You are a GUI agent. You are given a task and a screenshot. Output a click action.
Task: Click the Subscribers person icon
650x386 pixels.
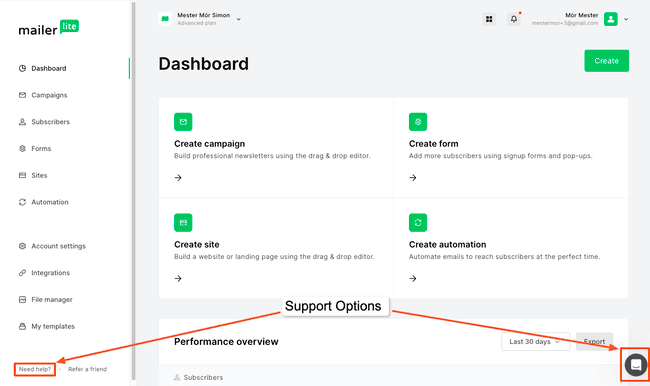coord(22,122)
